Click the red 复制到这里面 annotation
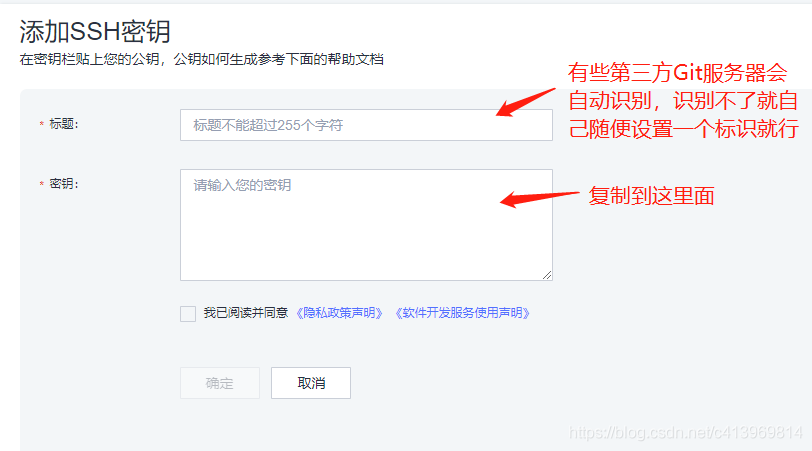The image size is (812, 451). pos(651,196)
